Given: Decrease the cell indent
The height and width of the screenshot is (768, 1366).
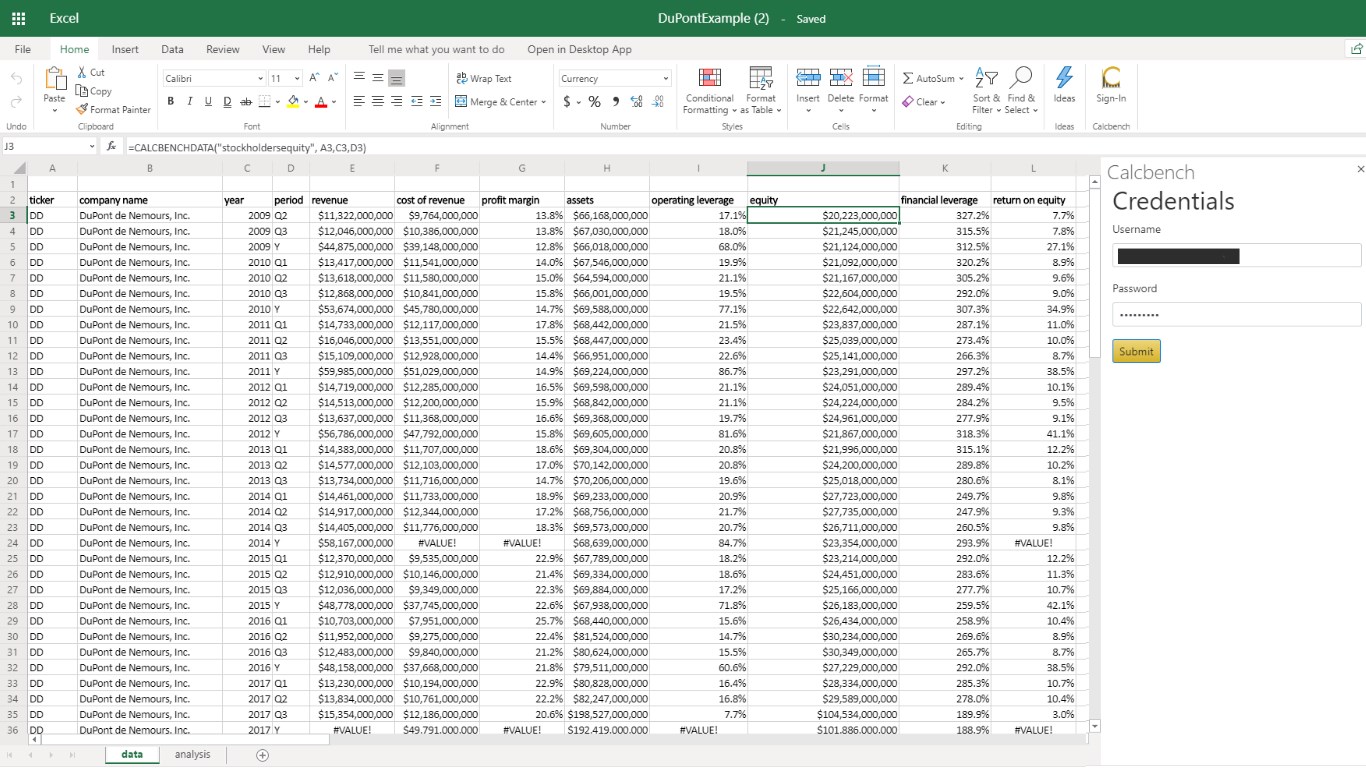Looking at the screenshot, I should click(417, 102).
